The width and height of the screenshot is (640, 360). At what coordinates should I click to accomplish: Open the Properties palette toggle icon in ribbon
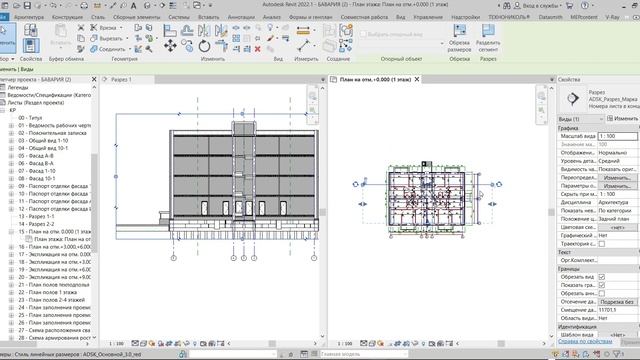click(x=31, y=45)
